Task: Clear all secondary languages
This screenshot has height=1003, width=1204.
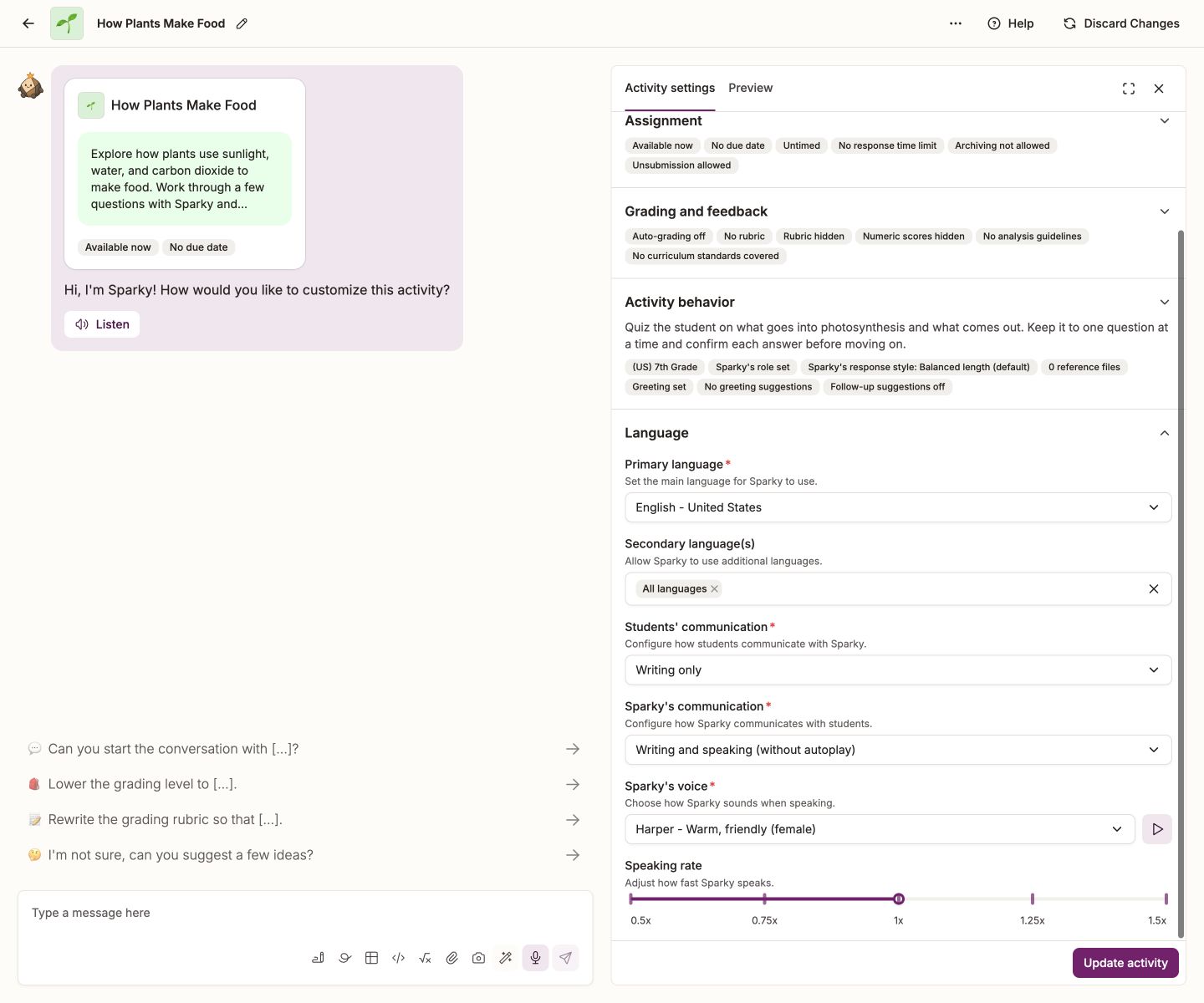Action: point(1154,589)
